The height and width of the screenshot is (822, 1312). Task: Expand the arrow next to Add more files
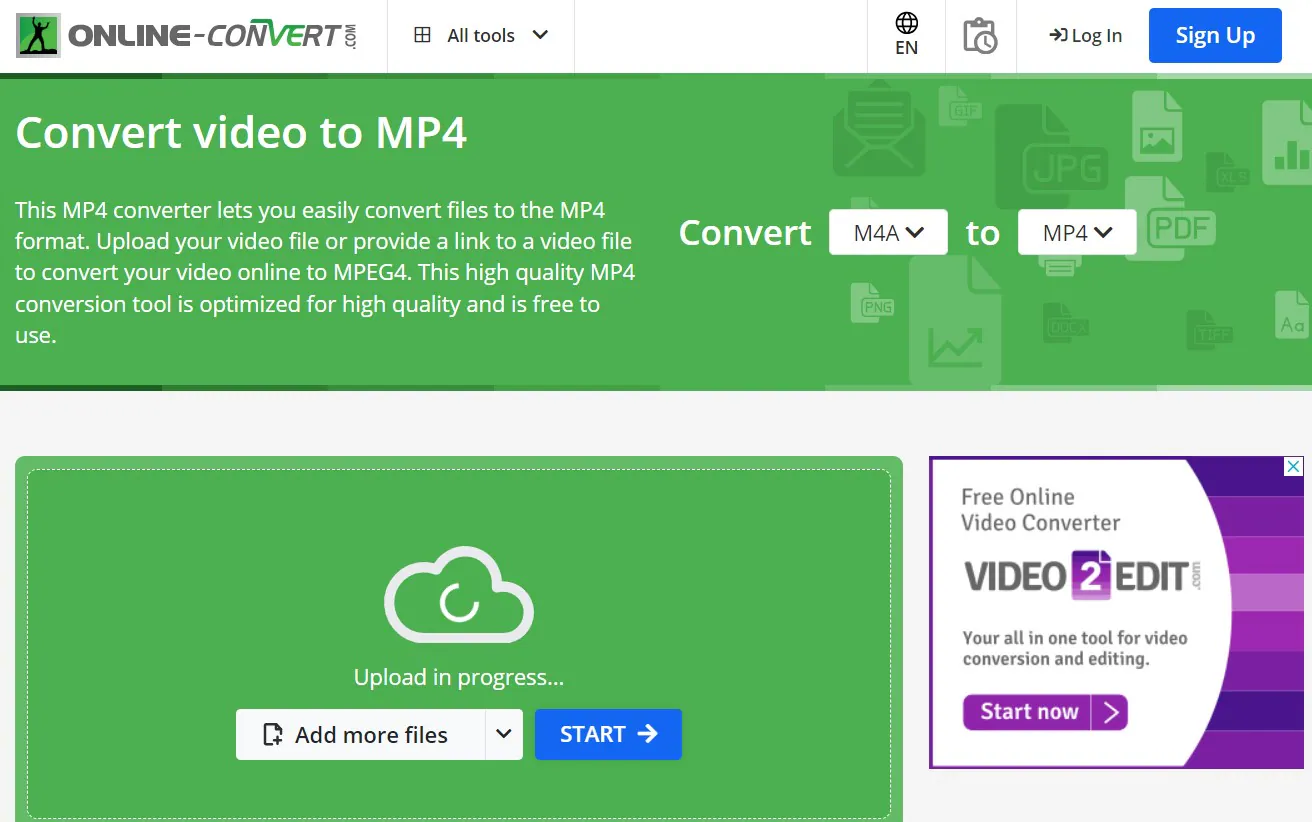click(504, 735)
